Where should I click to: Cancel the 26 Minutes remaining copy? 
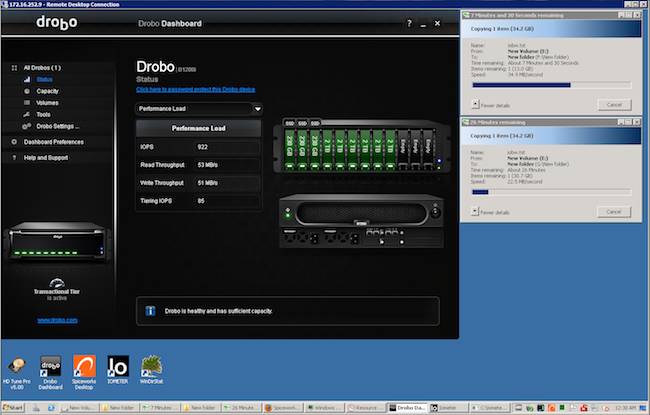[614, 211]
